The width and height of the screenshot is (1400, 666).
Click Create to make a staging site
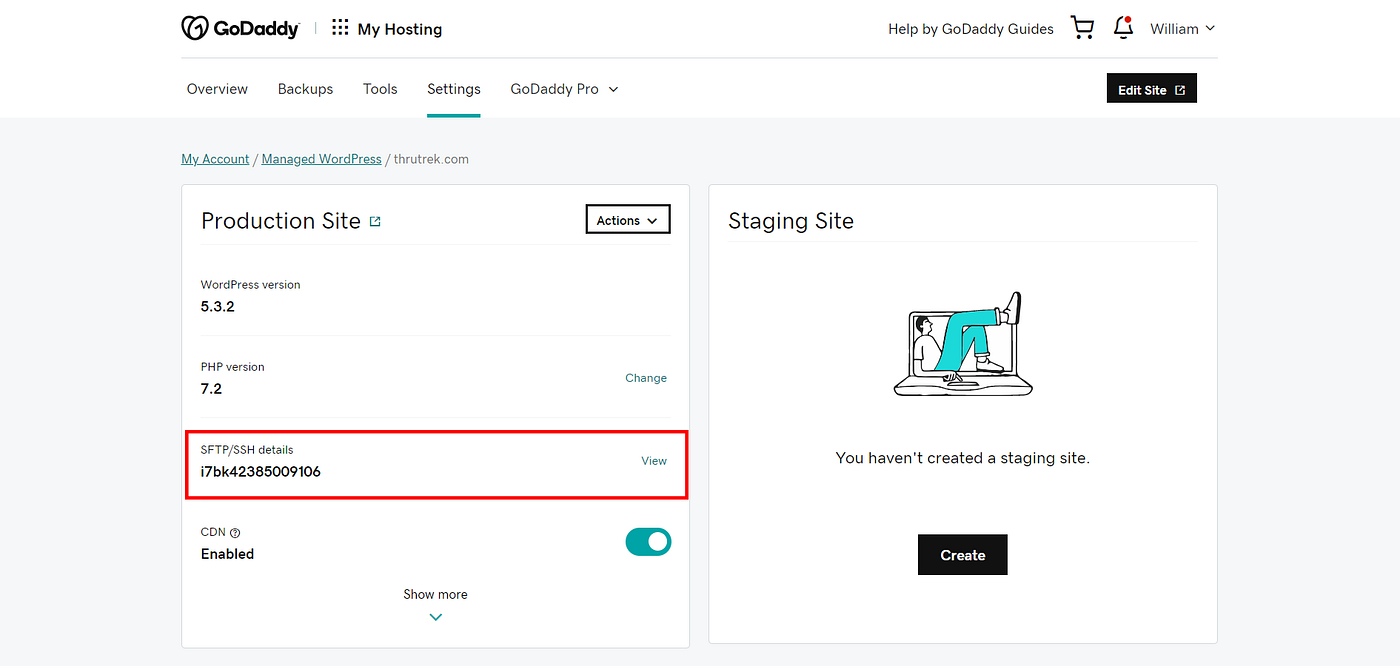click(963, 555)
